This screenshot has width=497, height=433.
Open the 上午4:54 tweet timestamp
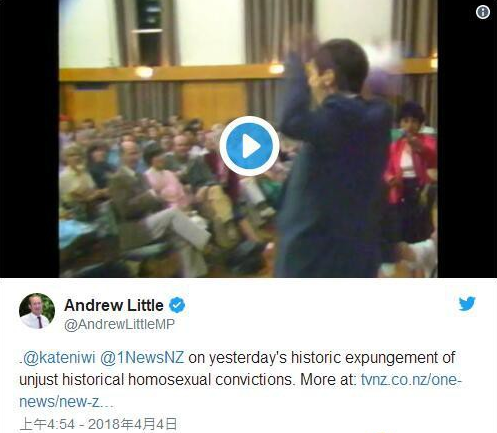pos(47,424)
